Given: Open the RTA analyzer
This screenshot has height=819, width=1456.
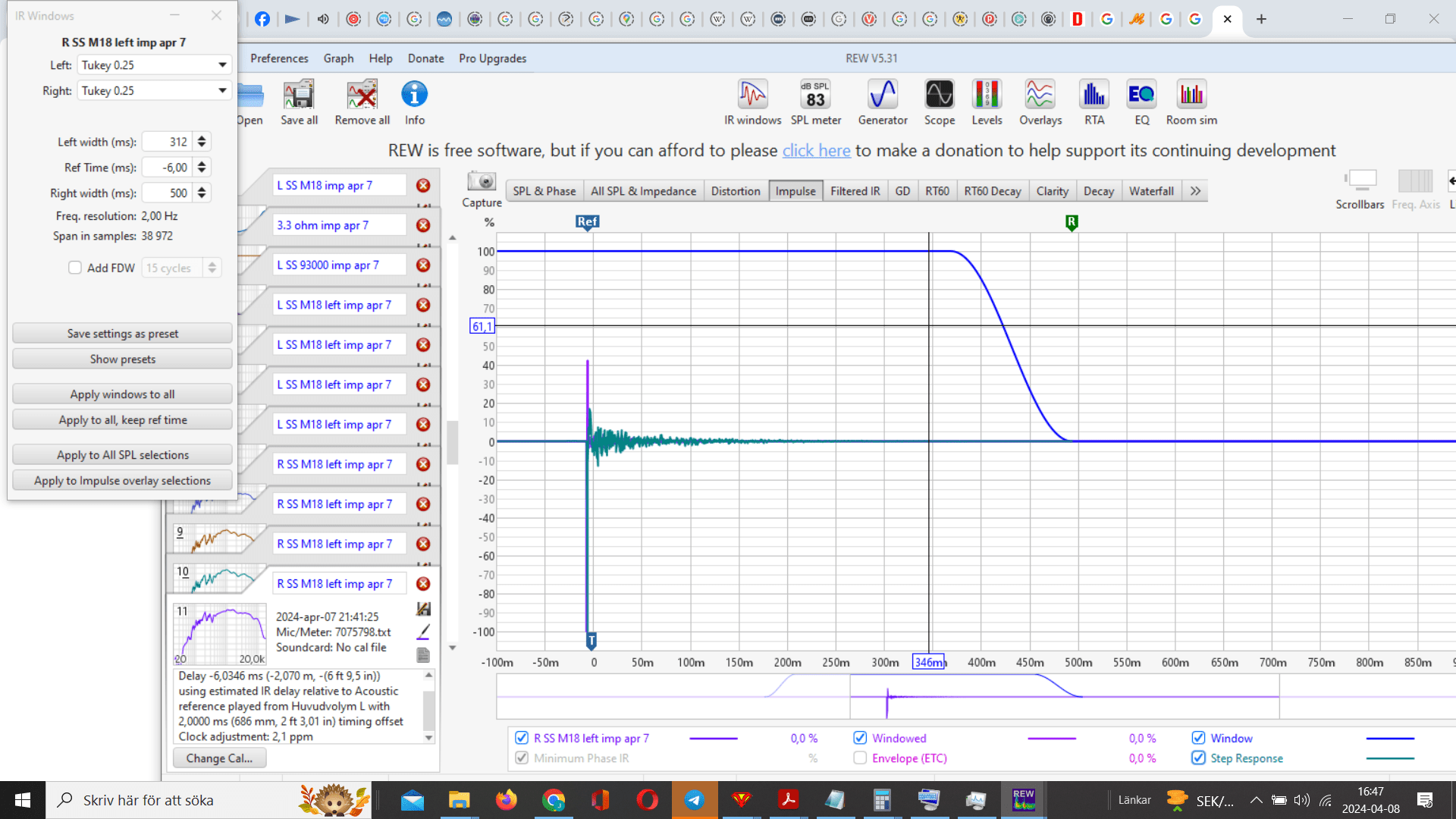Looking at the screenshot, I should pos(1094,102).
